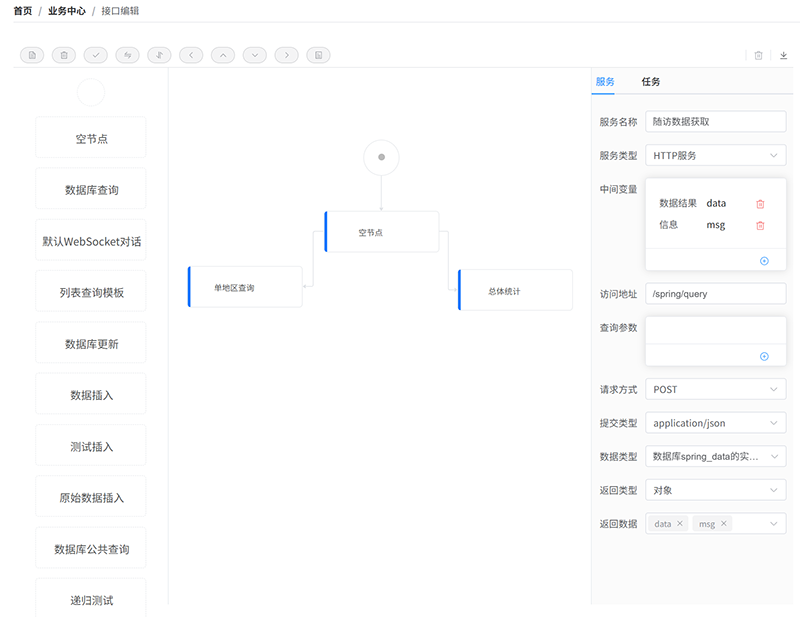Screen dimensions: 800x617
Task: Add a new query parameter (查询参数)
Action: click(764, 356)
